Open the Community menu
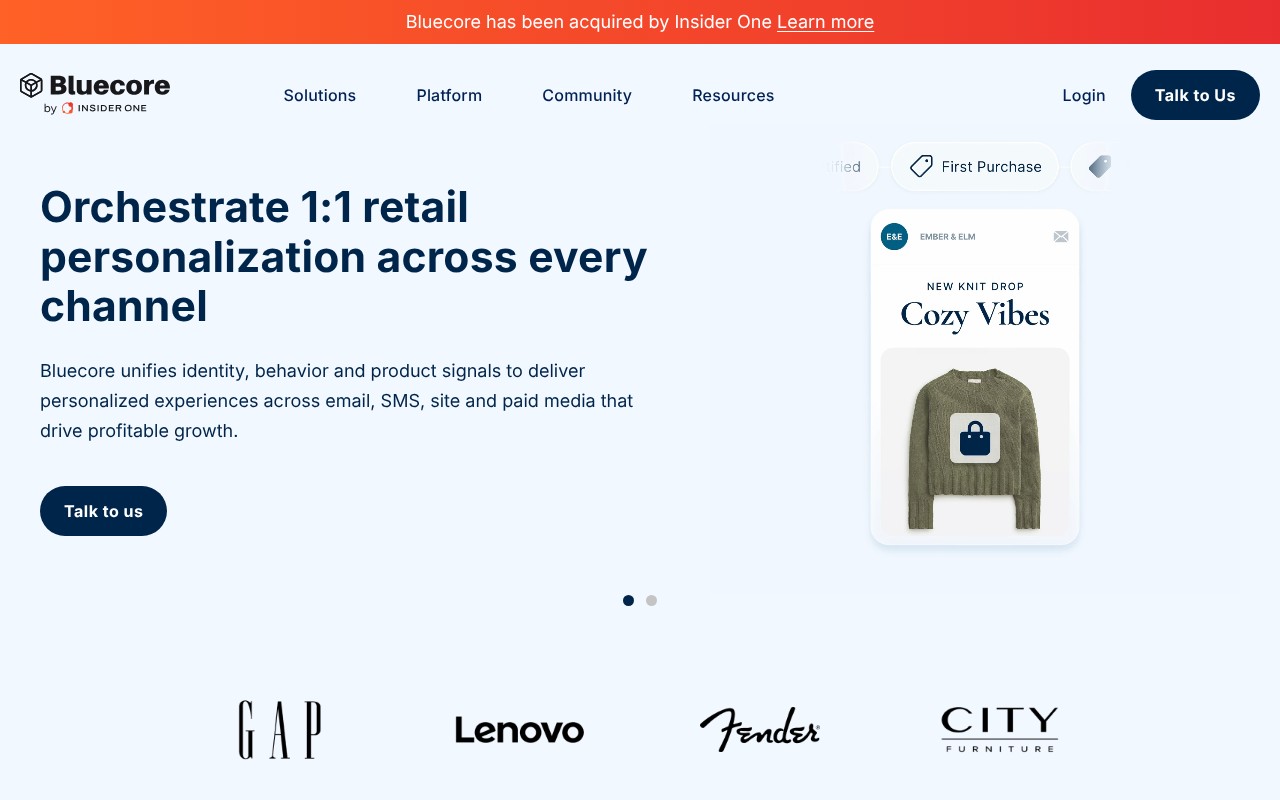This screenshot has height=800, width=1280. point(587,95)
